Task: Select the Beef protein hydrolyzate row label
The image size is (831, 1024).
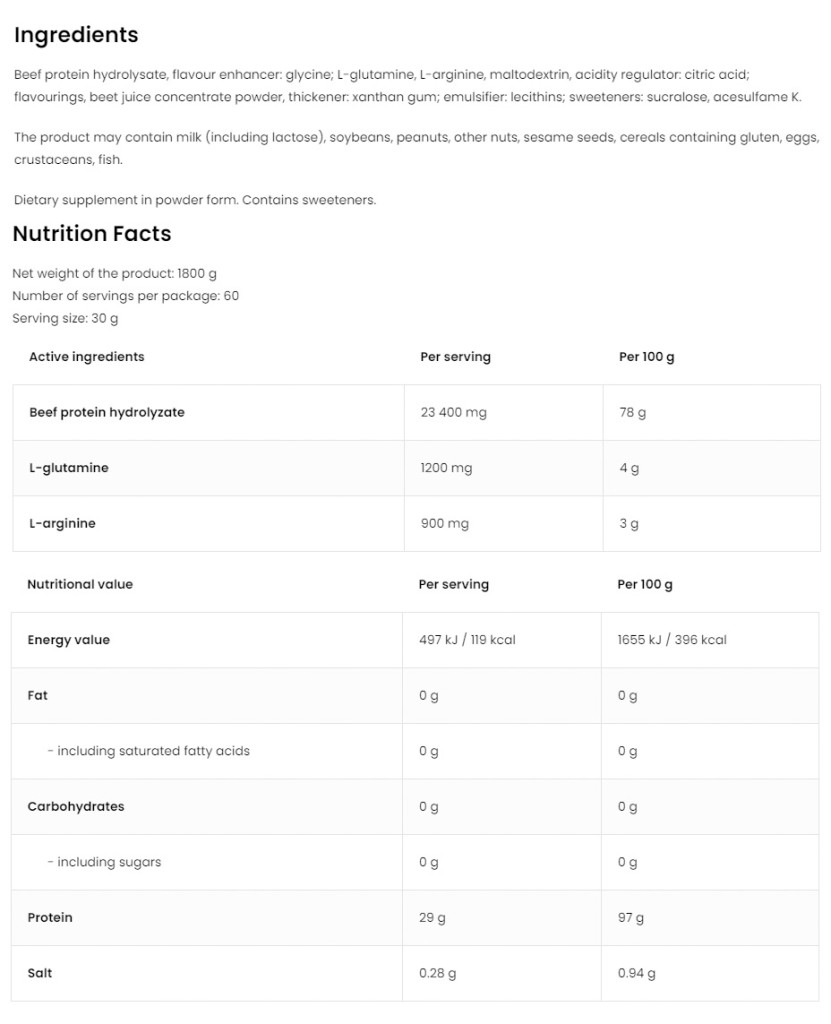Action: click(107, 412)
